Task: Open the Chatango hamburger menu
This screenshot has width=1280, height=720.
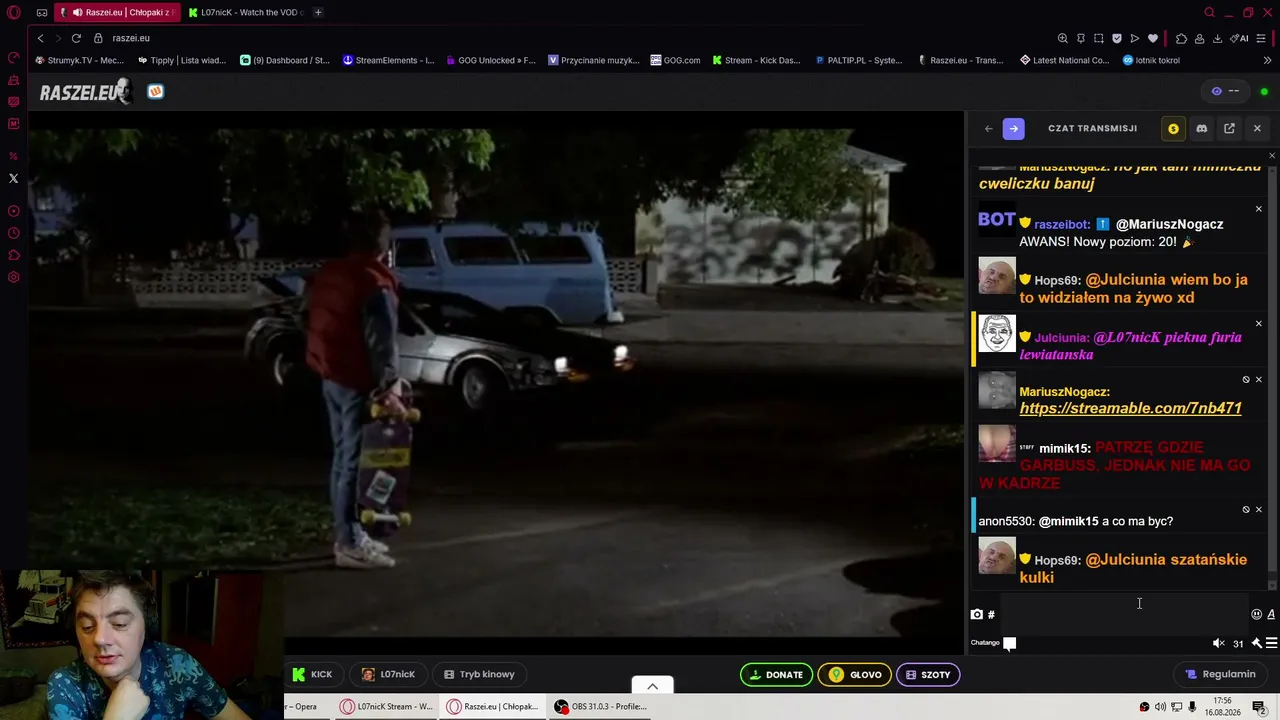Action: point(1271,643)
